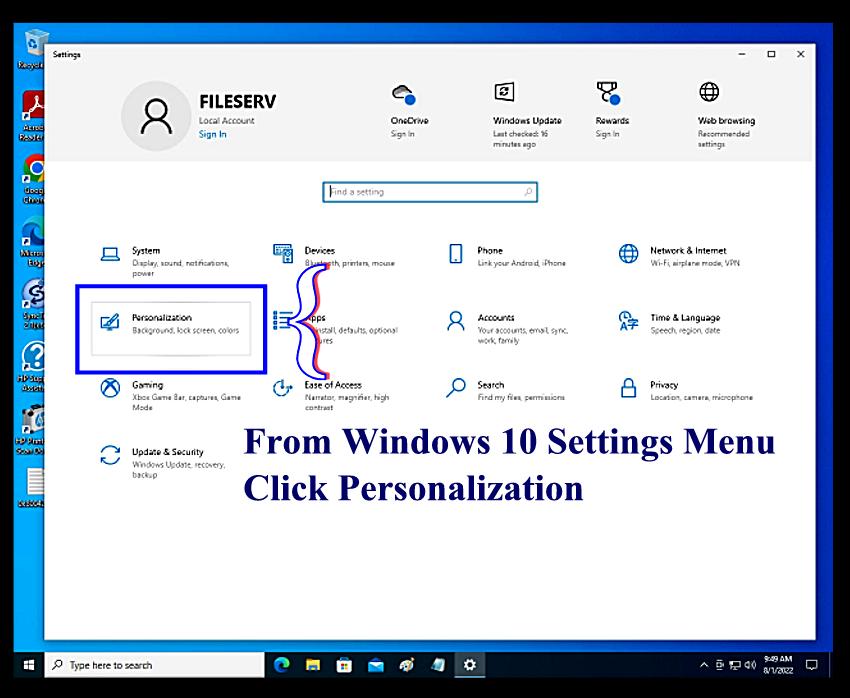850x698 pixels.
Task: Open the Update & Security arrows icon
Action: tap(111, 455)
